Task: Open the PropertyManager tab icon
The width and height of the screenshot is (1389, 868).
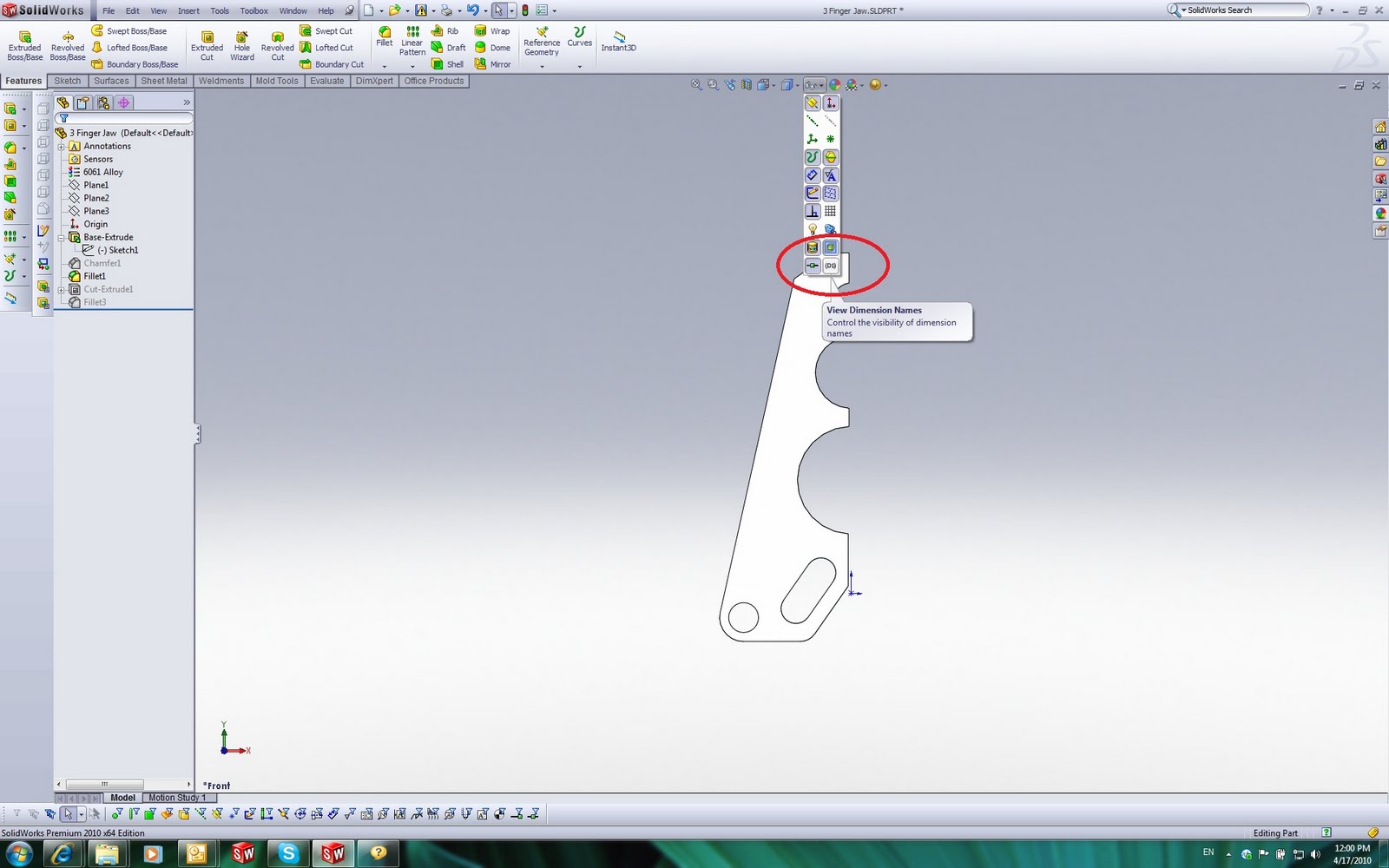Action: [x=82, y=102]
